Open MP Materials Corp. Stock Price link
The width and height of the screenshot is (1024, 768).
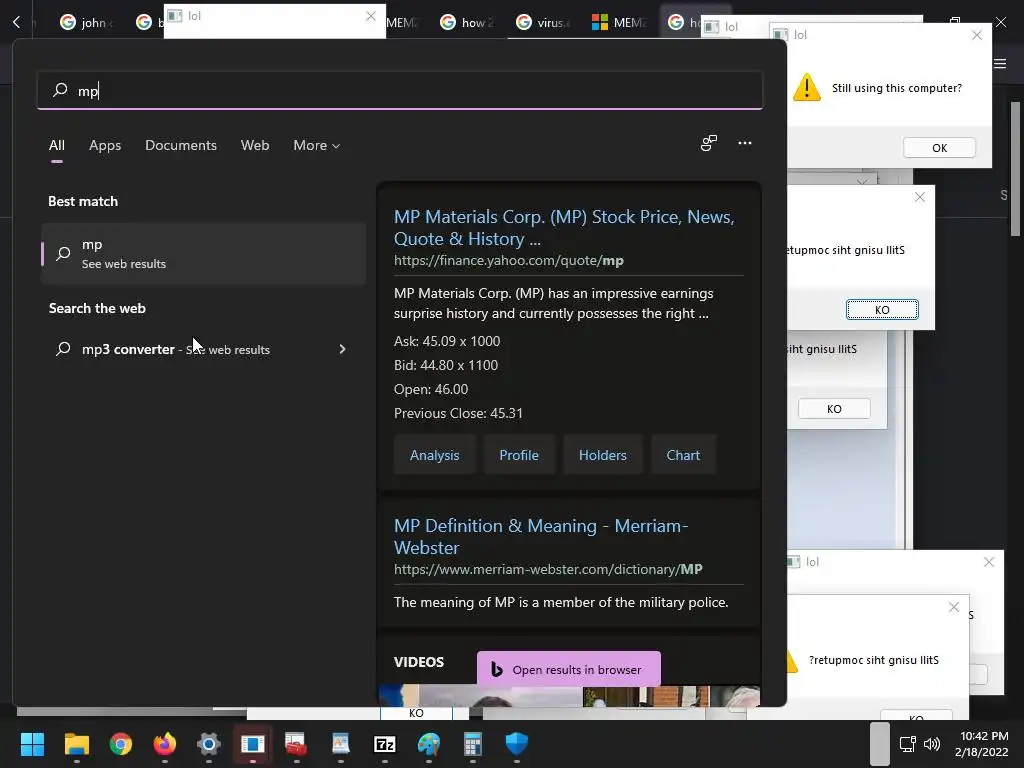(x=564, y=227)
